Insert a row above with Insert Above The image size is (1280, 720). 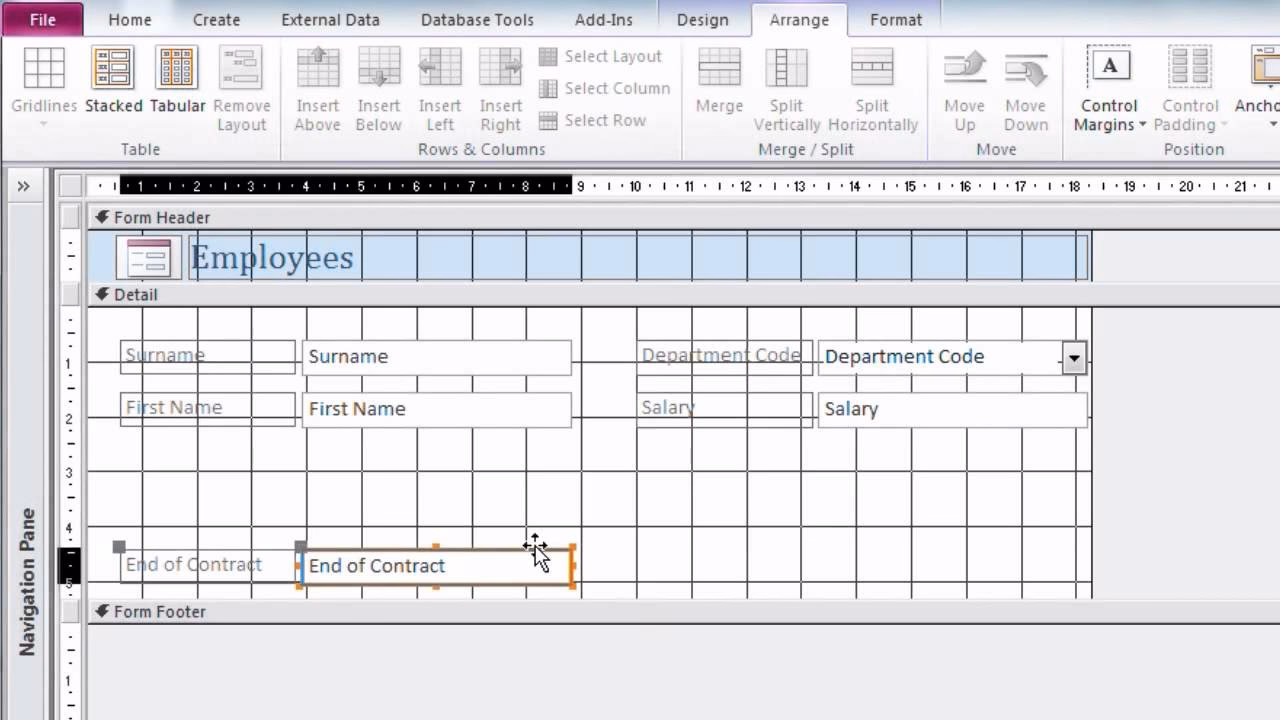[317, 85]
